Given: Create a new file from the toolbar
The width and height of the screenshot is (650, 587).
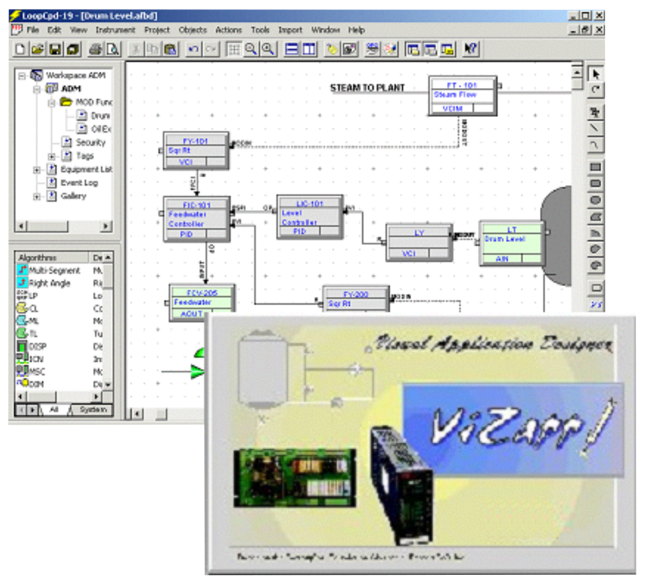Looking at the screenshot, I should click(20, 49).
